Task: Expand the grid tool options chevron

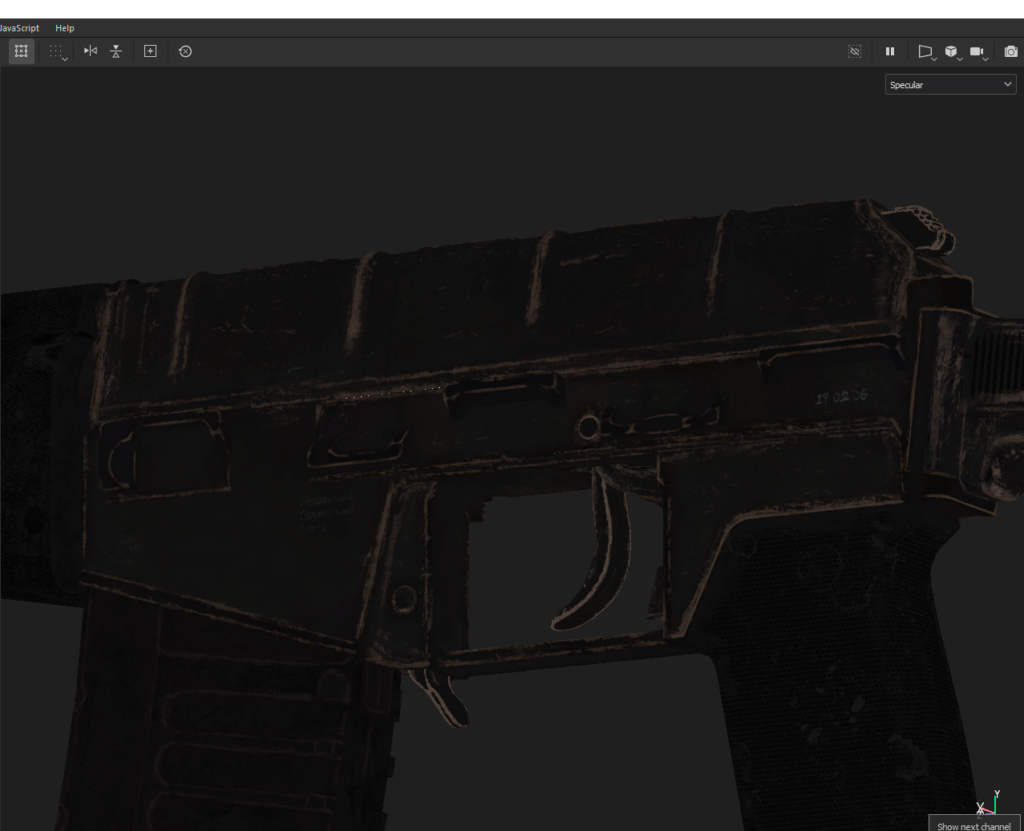Action: (64, 60)
